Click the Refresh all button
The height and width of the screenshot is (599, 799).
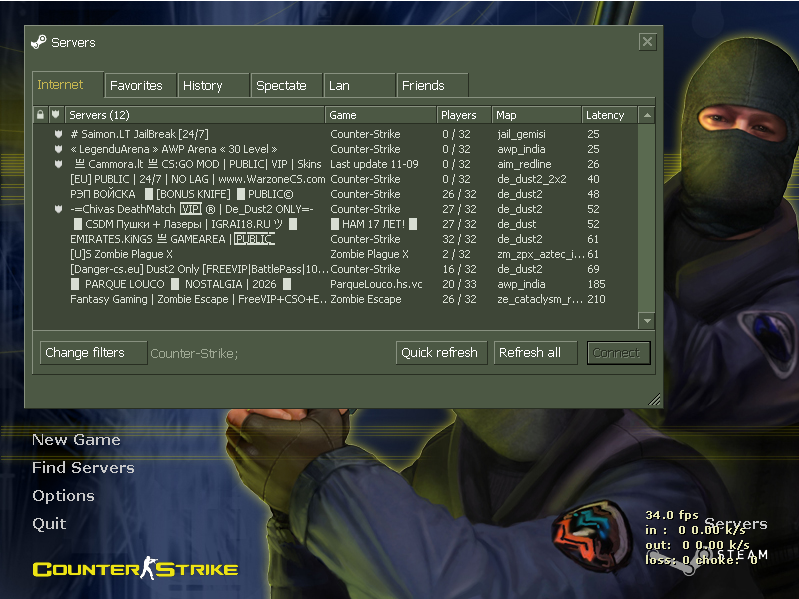coord(534,353)
